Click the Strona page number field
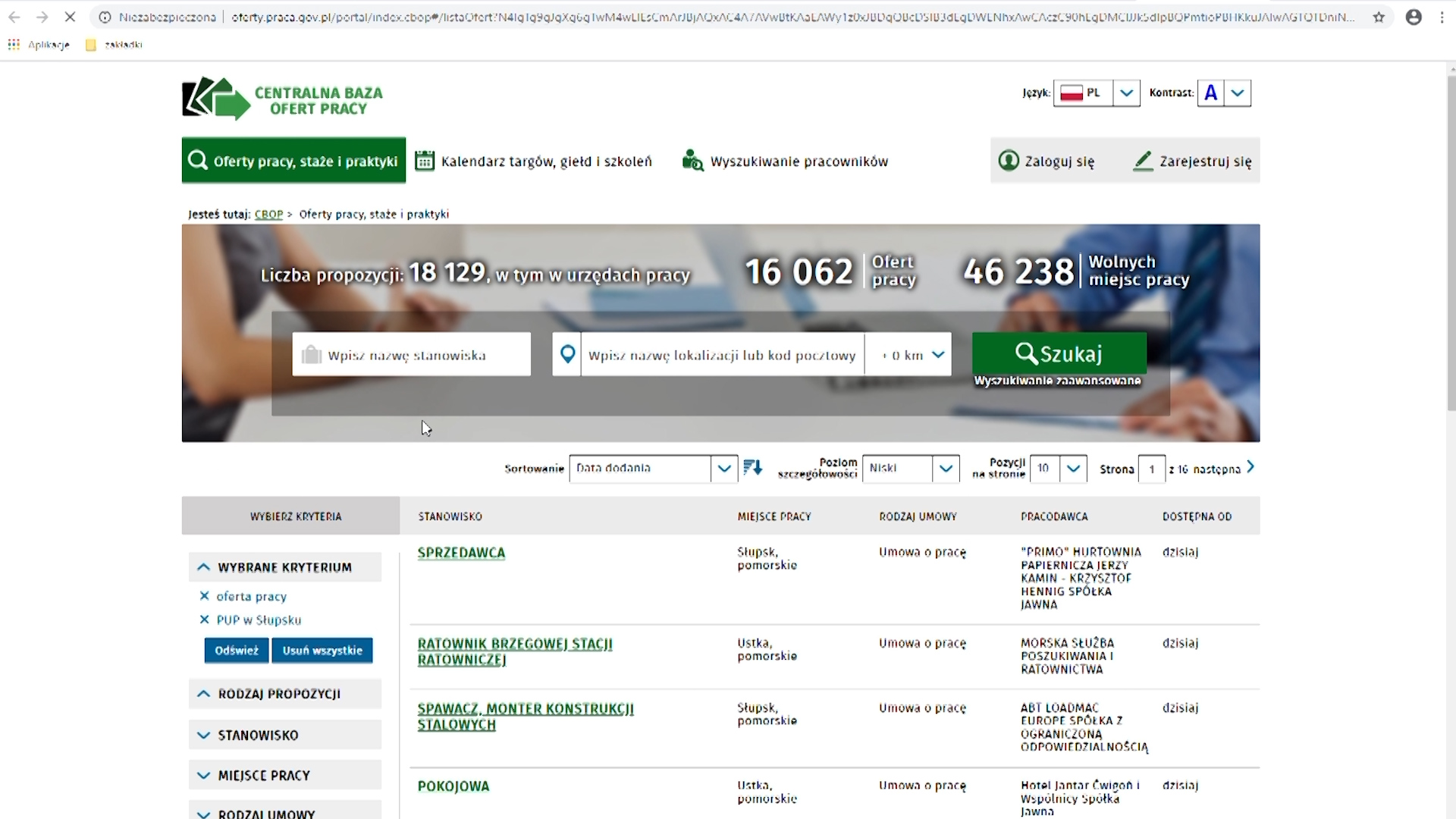This screenshot has width=1456, height=819. click(x=1151, y=469)
